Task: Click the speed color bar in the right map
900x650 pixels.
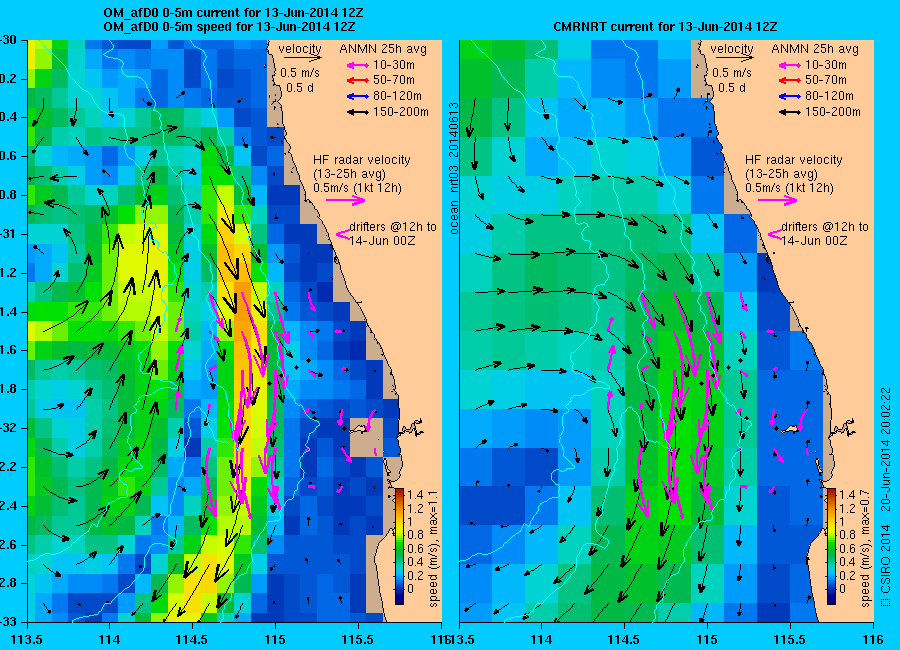Action: click(x=831, y=547)
